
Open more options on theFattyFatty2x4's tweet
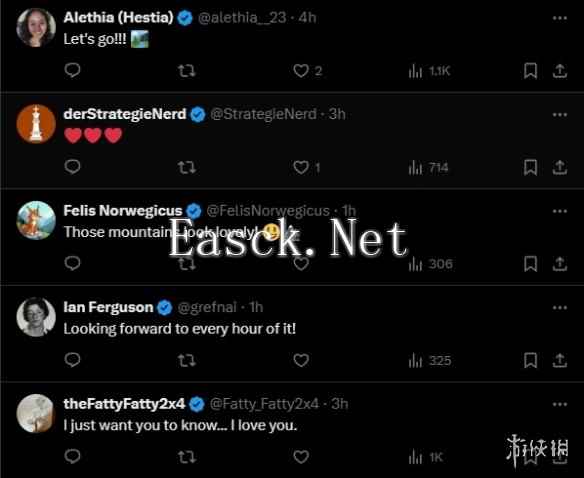(x=560, y=404)
